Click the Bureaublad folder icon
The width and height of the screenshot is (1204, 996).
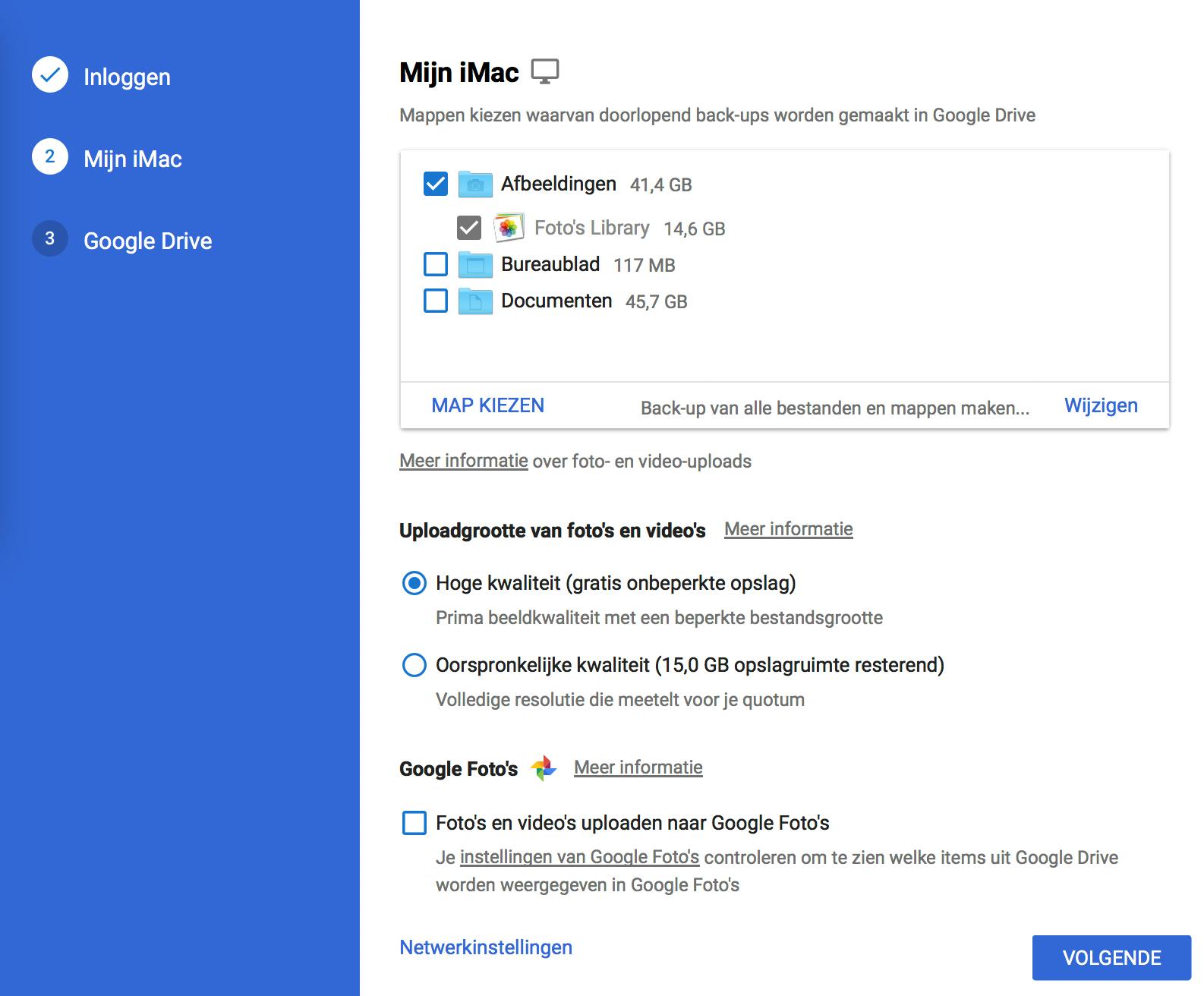475,264
